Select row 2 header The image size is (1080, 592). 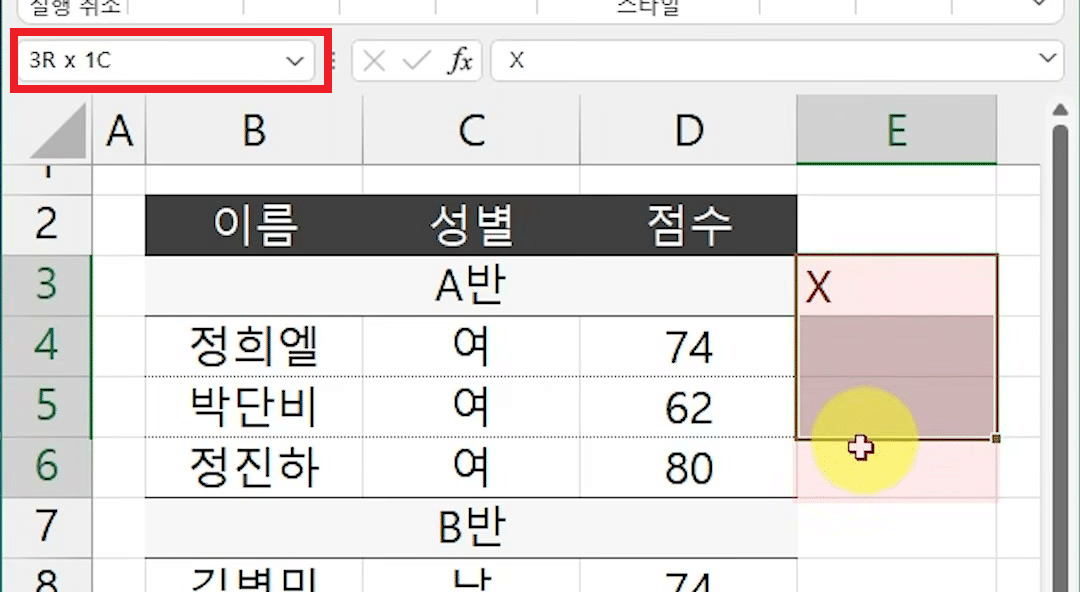[x=46, y=225]
